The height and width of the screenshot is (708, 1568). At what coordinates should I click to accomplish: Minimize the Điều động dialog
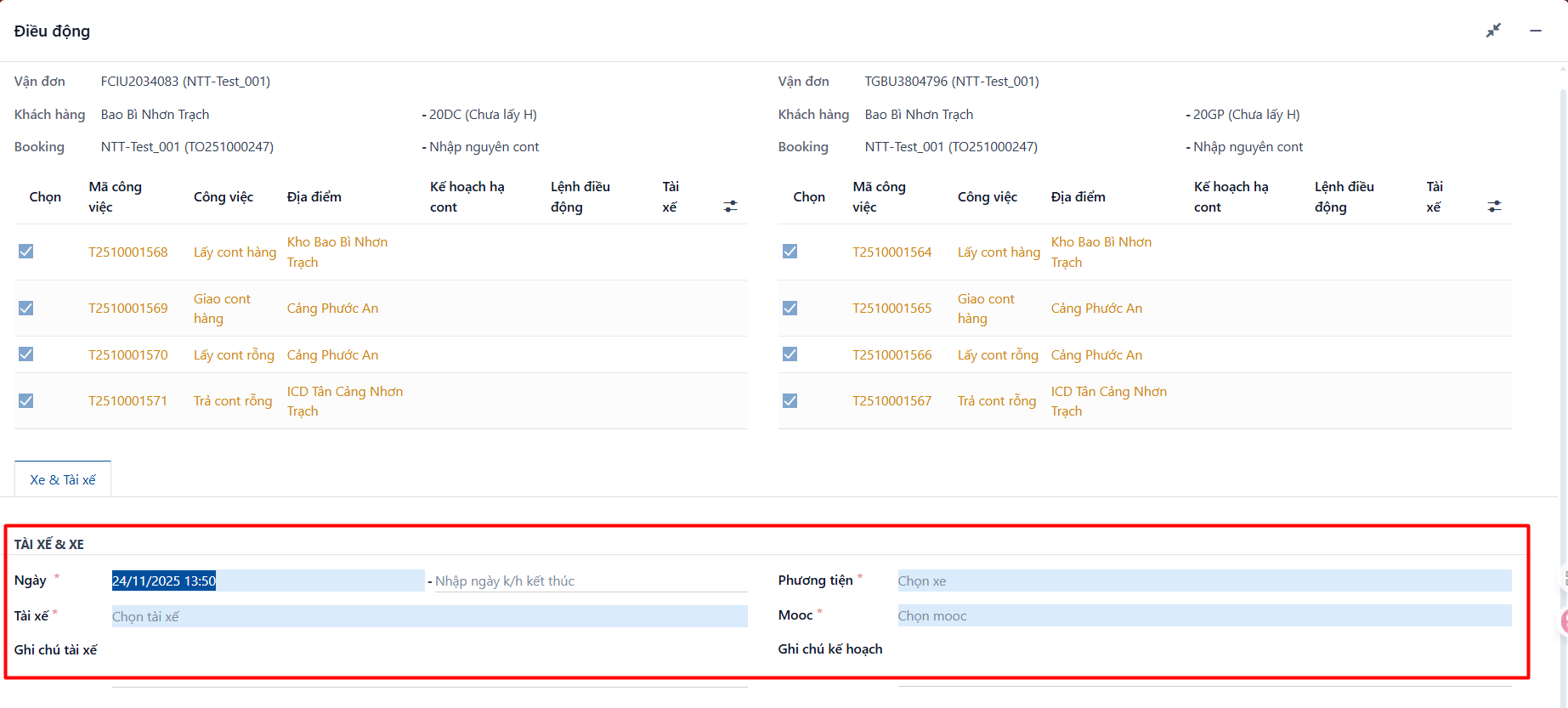tap(1536, 31)
